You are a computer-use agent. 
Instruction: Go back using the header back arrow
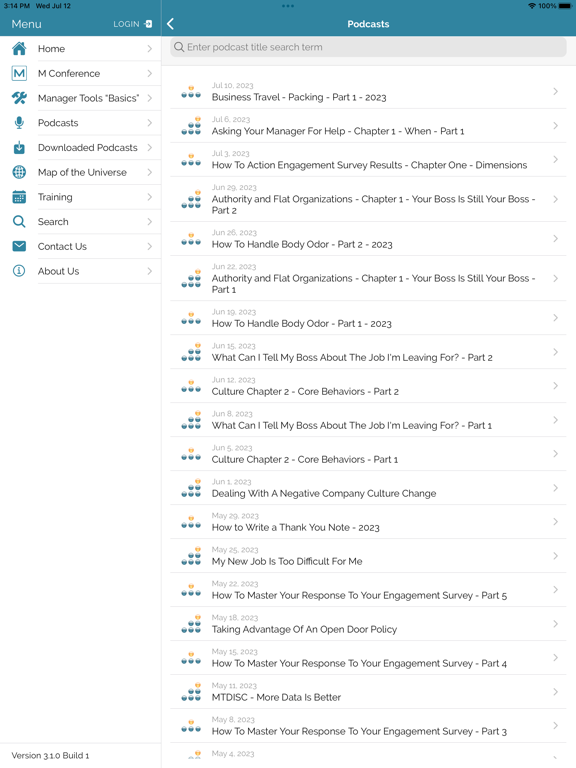click(x=170, y=24)
